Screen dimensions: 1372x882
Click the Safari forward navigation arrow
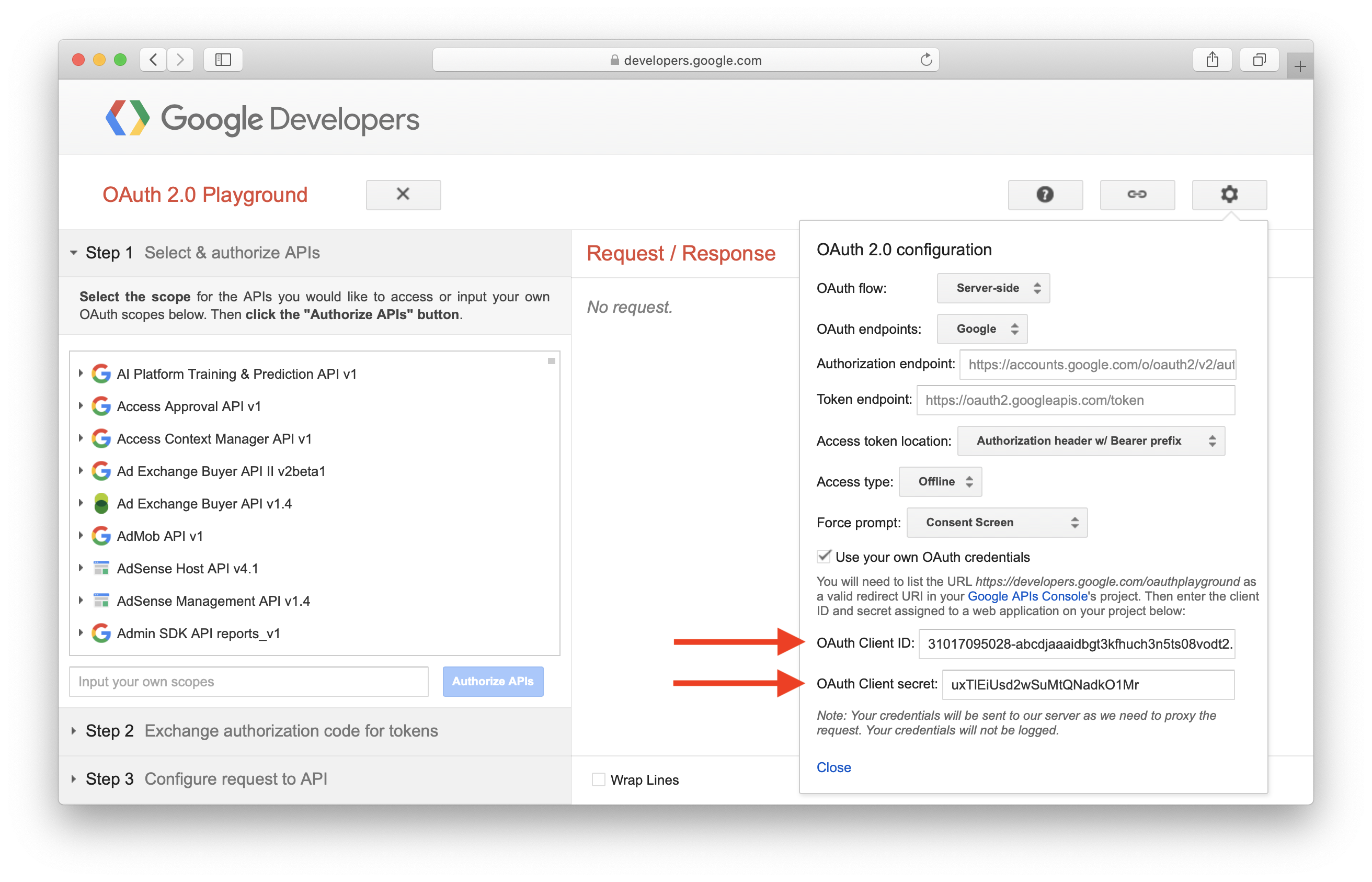(180, 60)
